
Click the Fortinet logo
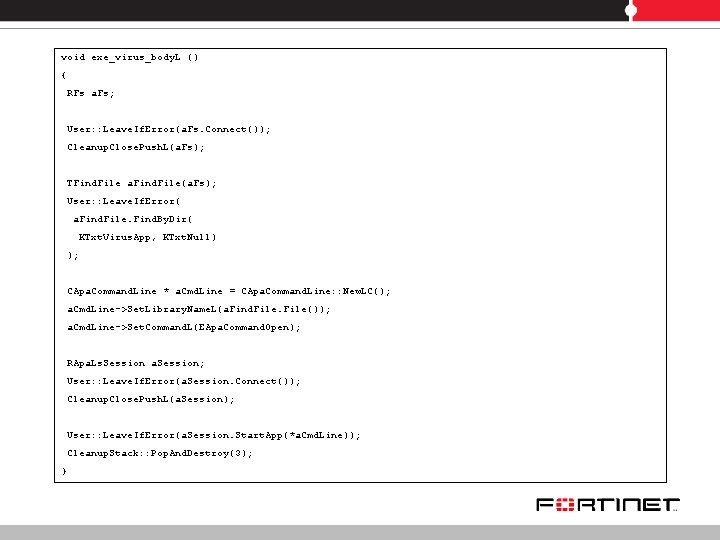pyautogui.click(x=608, y=505)
